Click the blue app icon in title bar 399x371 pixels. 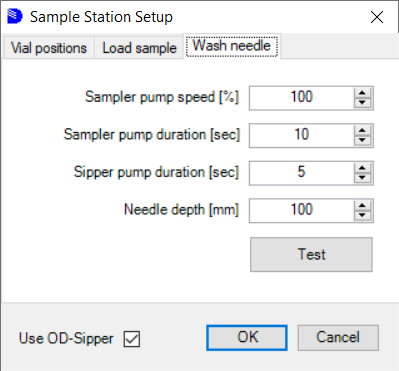(x=15, y=16)
